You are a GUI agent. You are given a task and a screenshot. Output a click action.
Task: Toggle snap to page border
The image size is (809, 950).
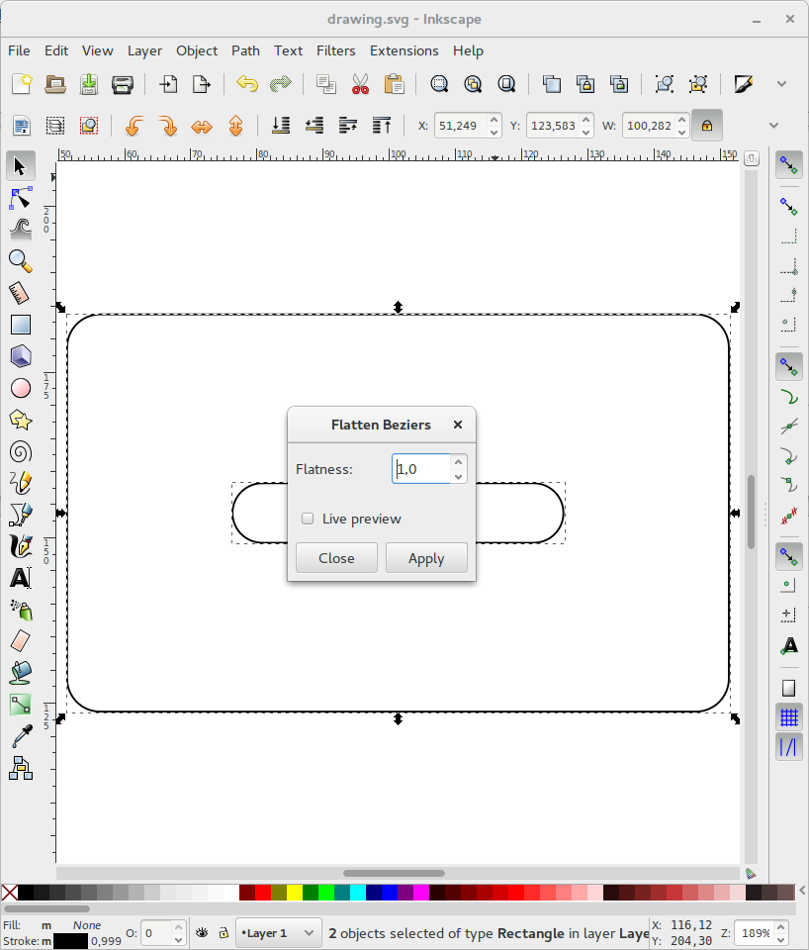click(x=788, y=688)
